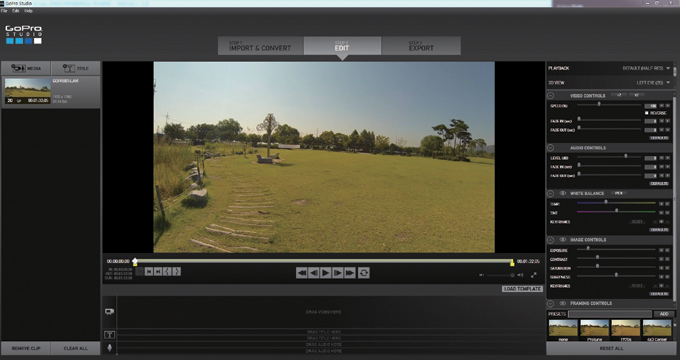Screen dimensions: 680x360
Task: Toggle the loop playback icon
Action: tap(364, 273)
